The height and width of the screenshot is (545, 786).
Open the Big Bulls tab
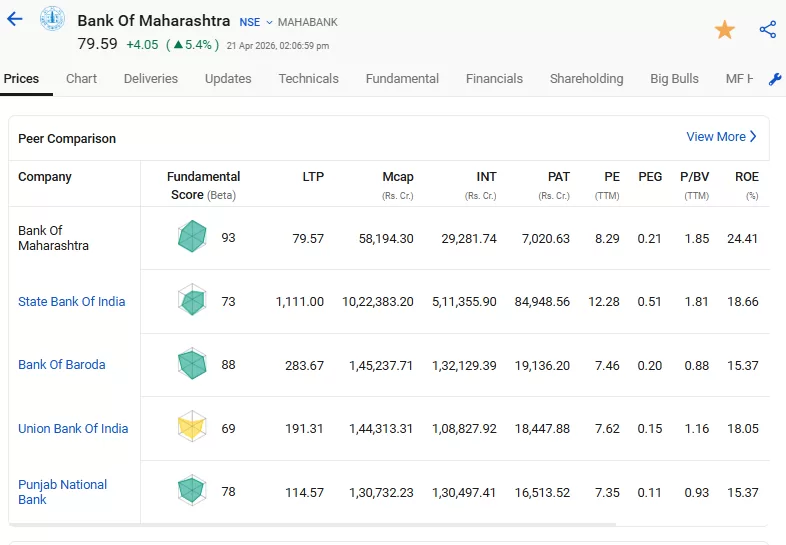(674, 79)
